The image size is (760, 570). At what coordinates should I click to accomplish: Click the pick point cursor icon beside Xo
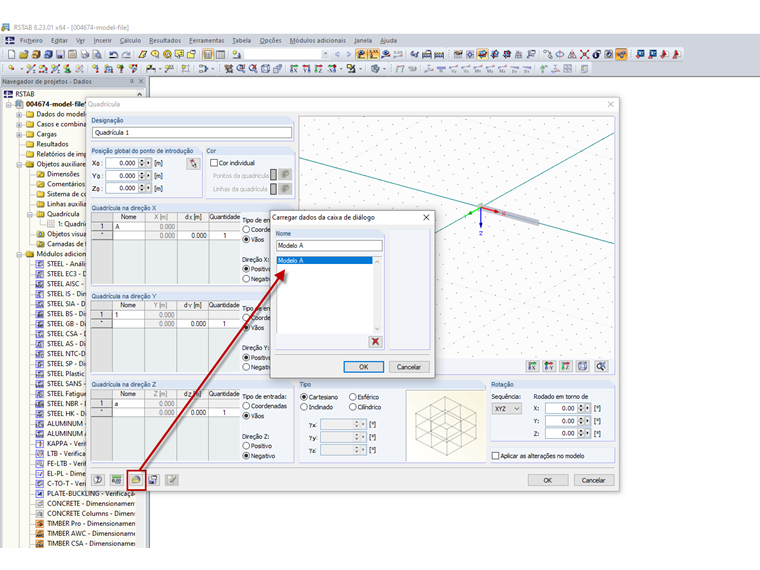point(193,163)
